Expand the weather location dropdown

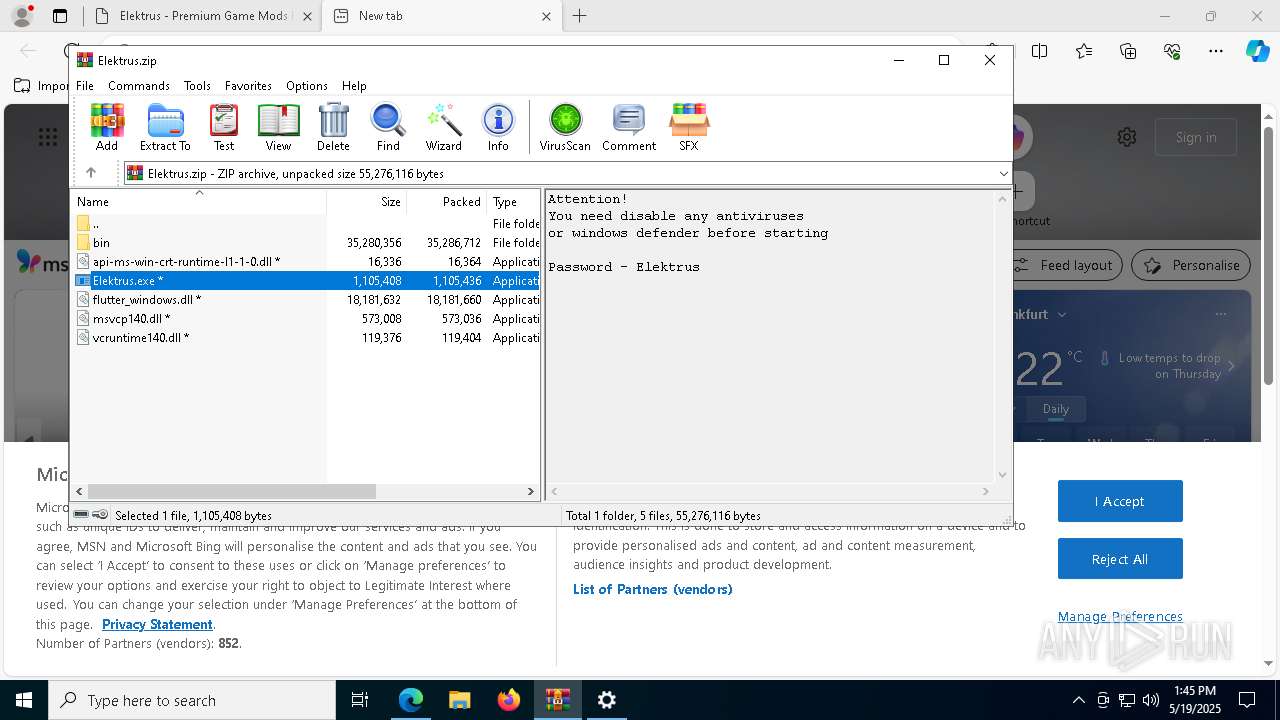coord(1062,314)
